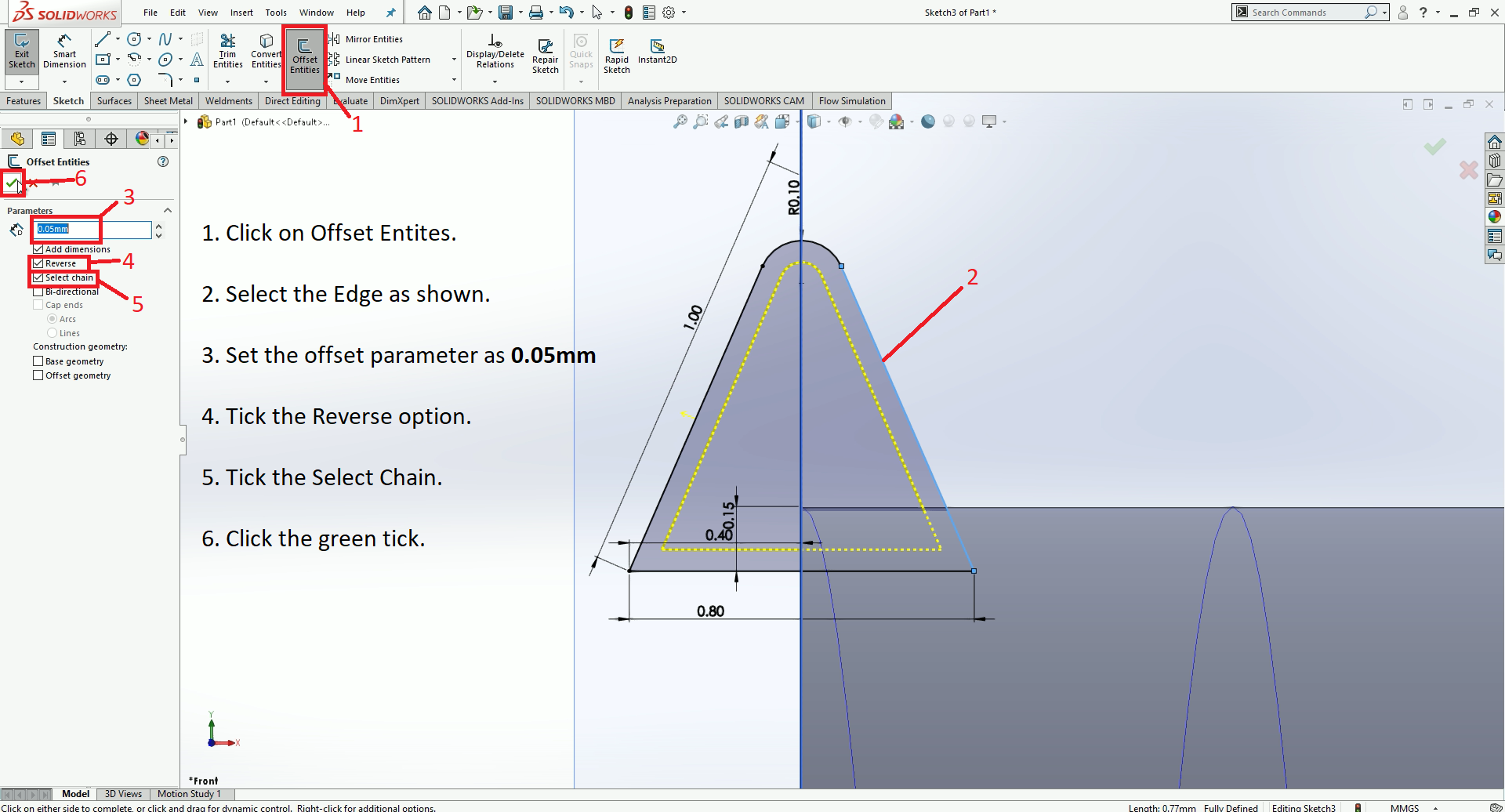Click the Rebuild traffic light icon

tap(629, 13)
